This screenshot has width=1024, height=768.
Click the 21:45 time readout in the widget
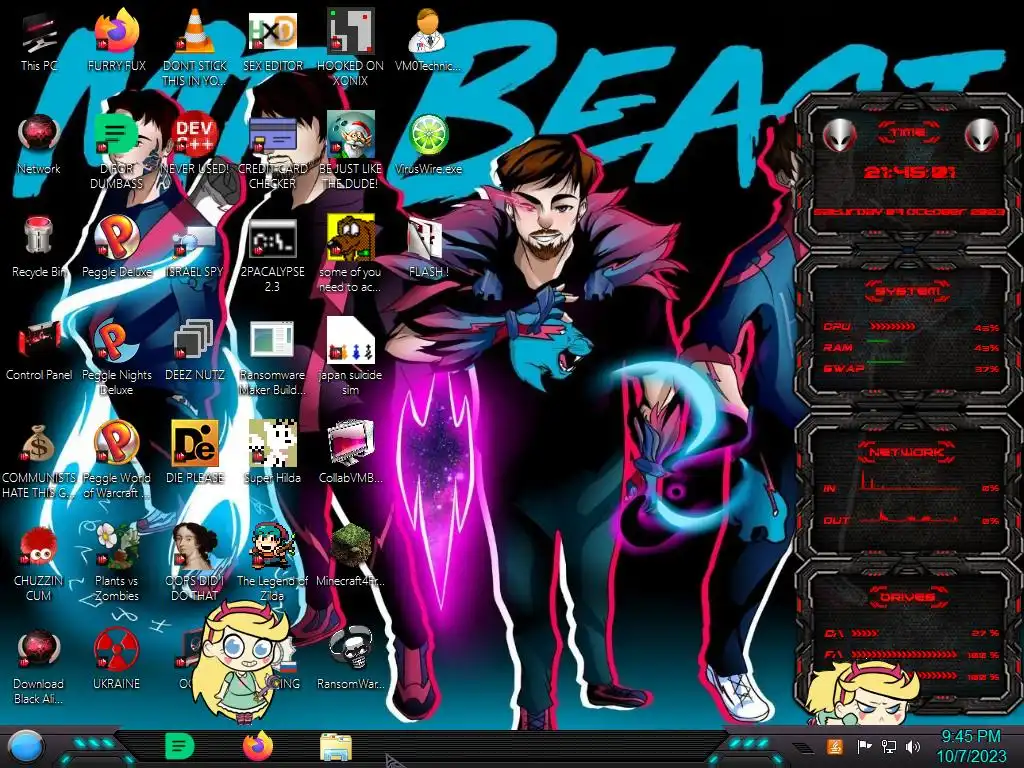(x=910, y=172)
